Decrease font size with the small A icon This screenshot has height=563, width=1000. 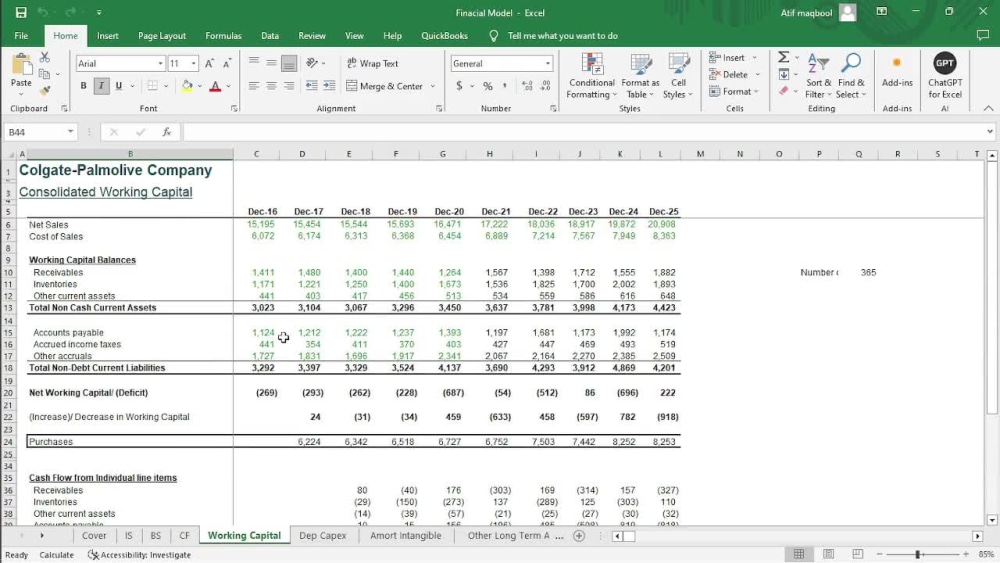click(x=227, y=63)
